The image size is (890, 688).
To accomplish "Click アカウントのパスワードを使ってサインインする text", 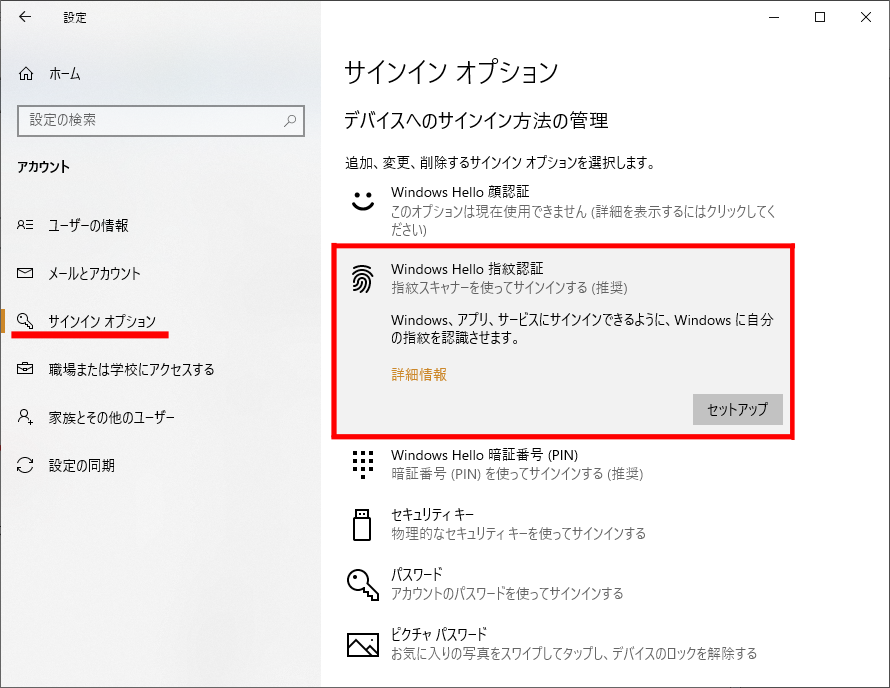I will click(507, 594).
